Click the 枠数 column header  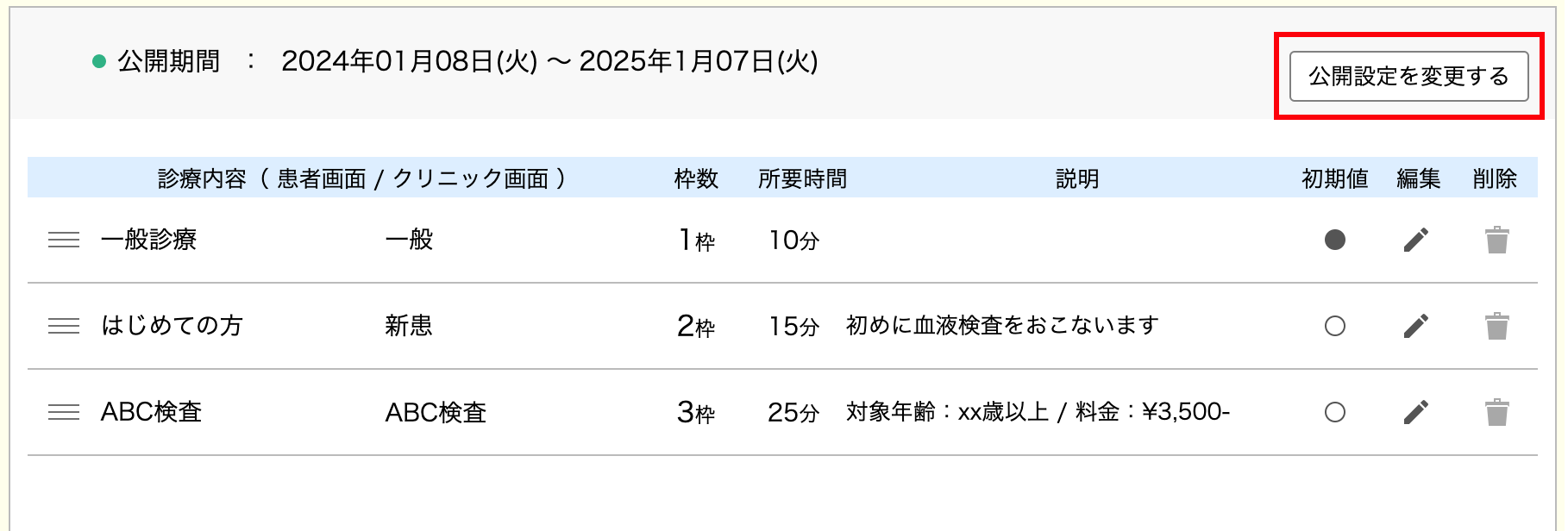696,178
